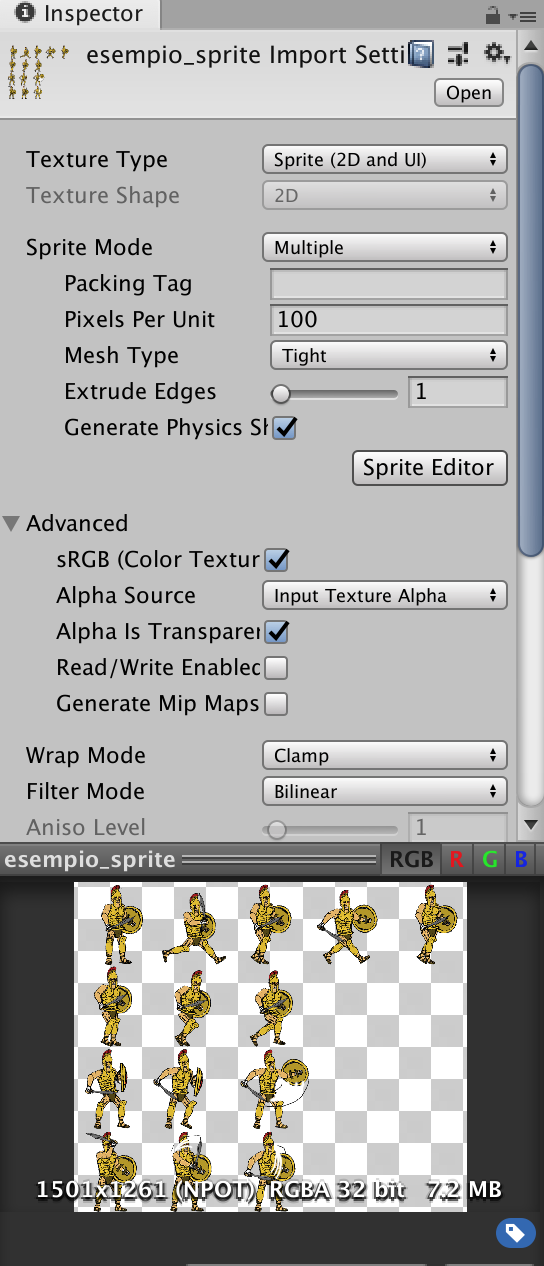Screen dimensions: 544x1266
Task: Show only the green G channel
Action: [489, 859]
